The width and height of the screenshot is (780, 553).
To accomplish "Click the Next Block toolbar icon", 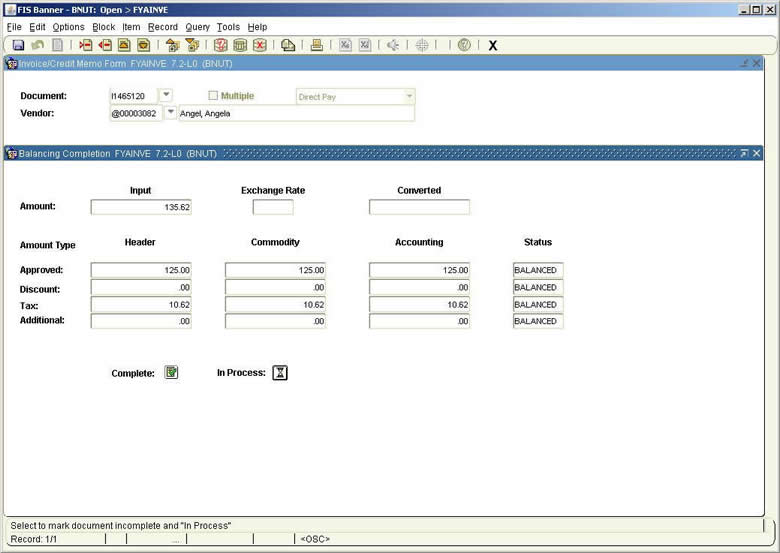I will [192, 45].
